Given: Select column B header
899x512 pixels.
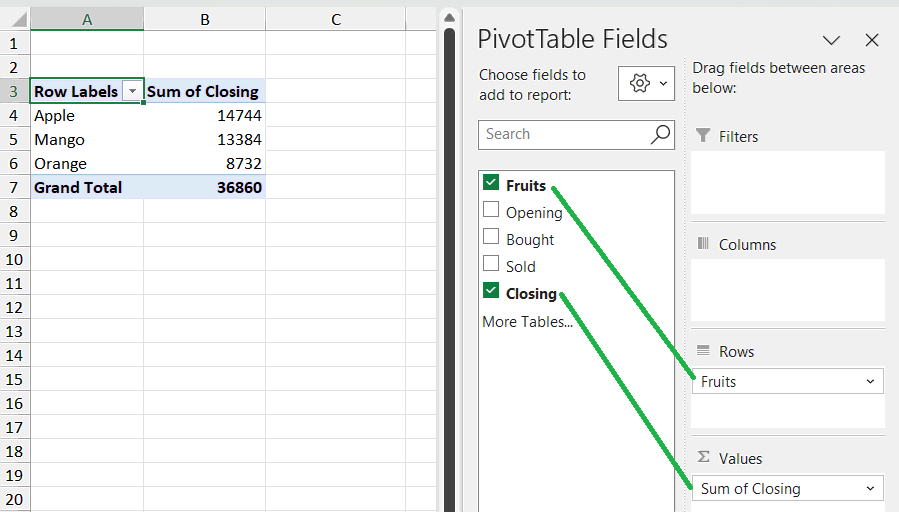Looking at the screenshot, I should (x=205, y=19).
